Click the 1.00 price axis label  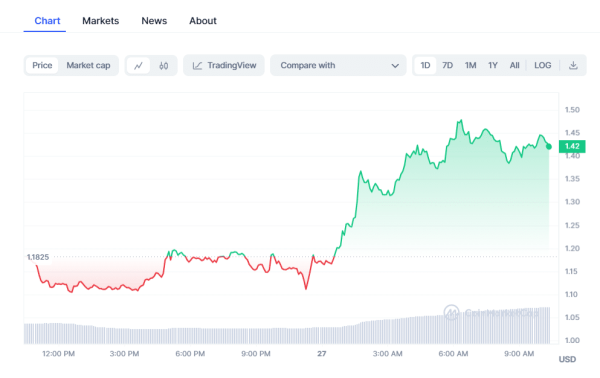point(572,340)
